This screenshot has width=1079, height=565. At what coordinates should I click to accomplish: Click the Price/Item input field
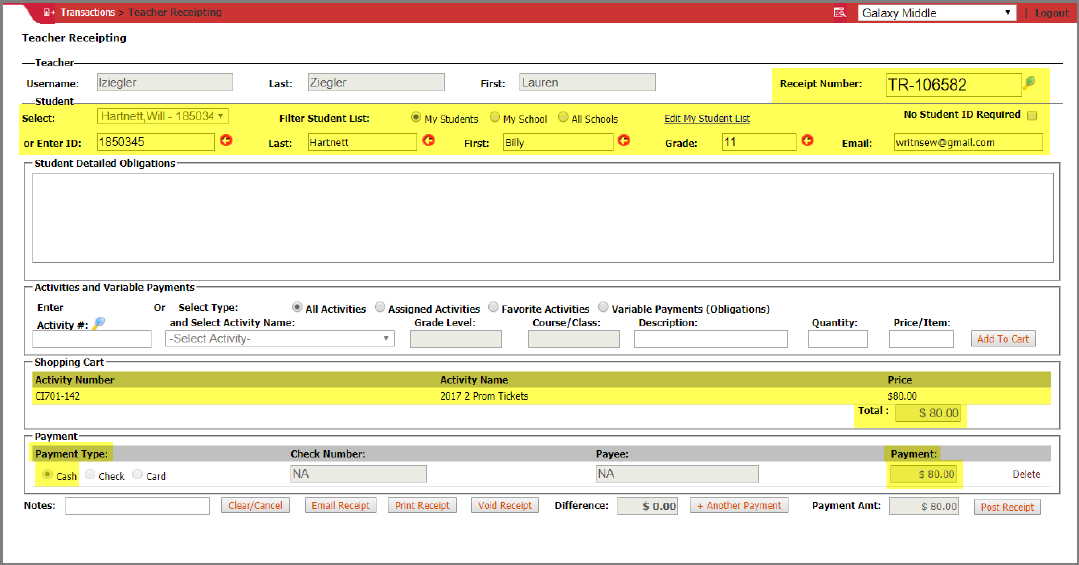pos(921,339)
